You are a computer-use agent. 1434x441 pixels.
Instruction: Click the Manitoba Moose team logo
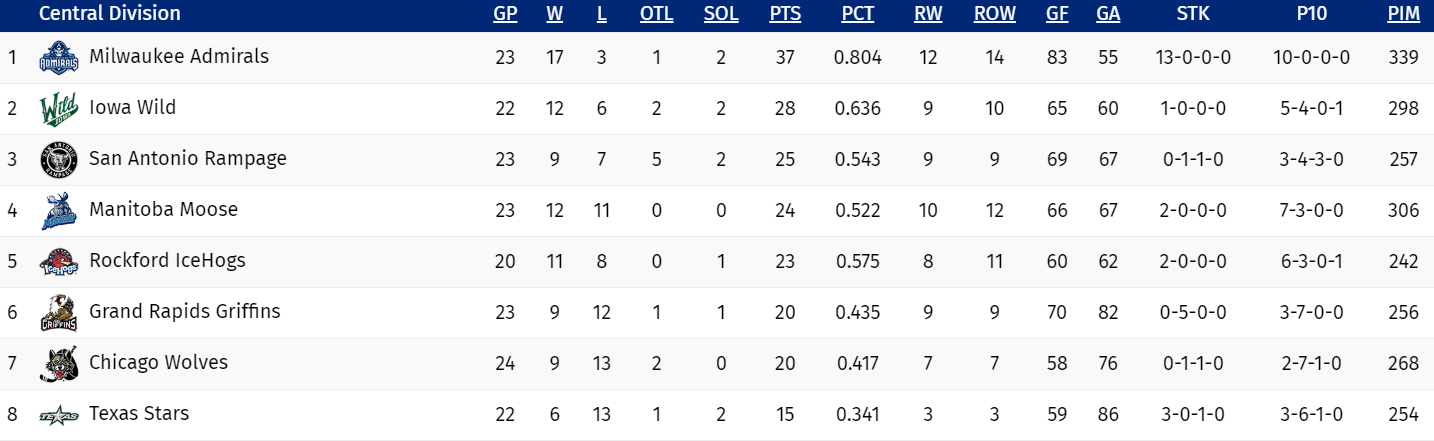(x=59, y=211)
